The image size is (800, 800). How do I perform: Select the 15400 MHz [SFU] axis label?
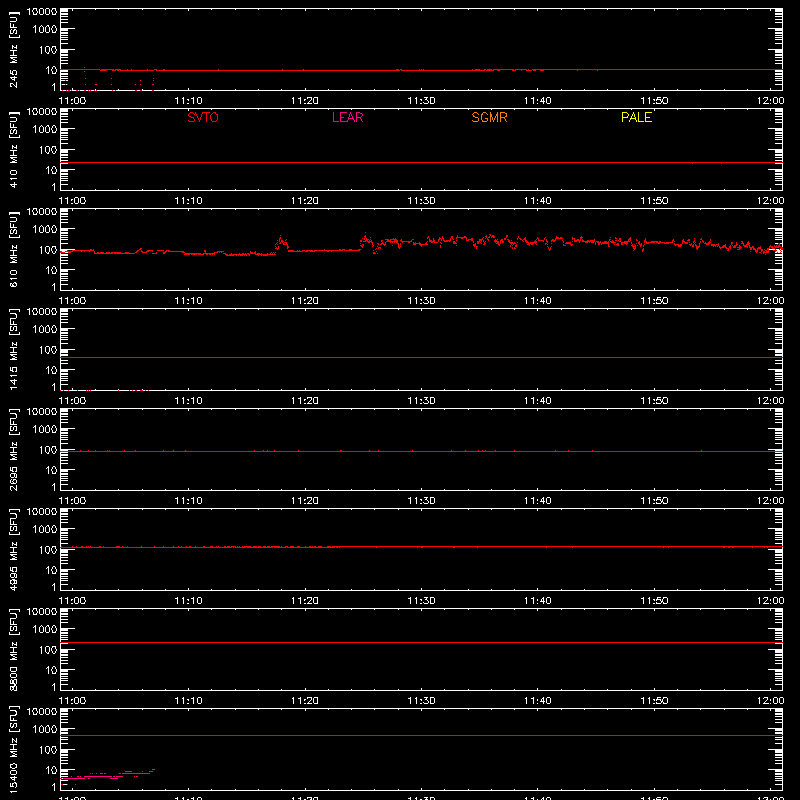(x=13, y=749)
